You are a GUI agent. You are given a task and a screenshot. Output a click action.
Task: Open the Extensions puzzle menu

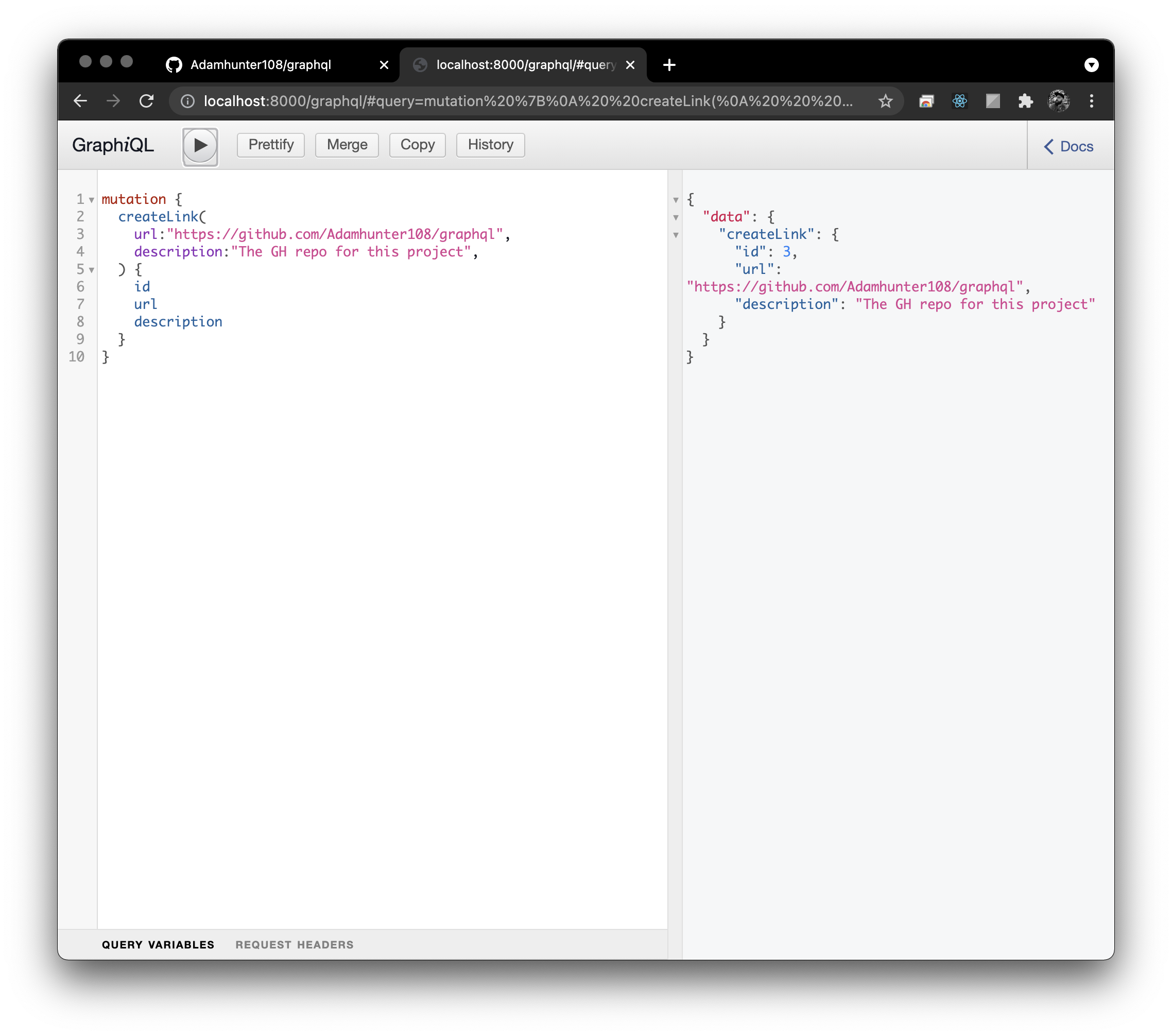pyautogui.click(x=1025, y=101)
